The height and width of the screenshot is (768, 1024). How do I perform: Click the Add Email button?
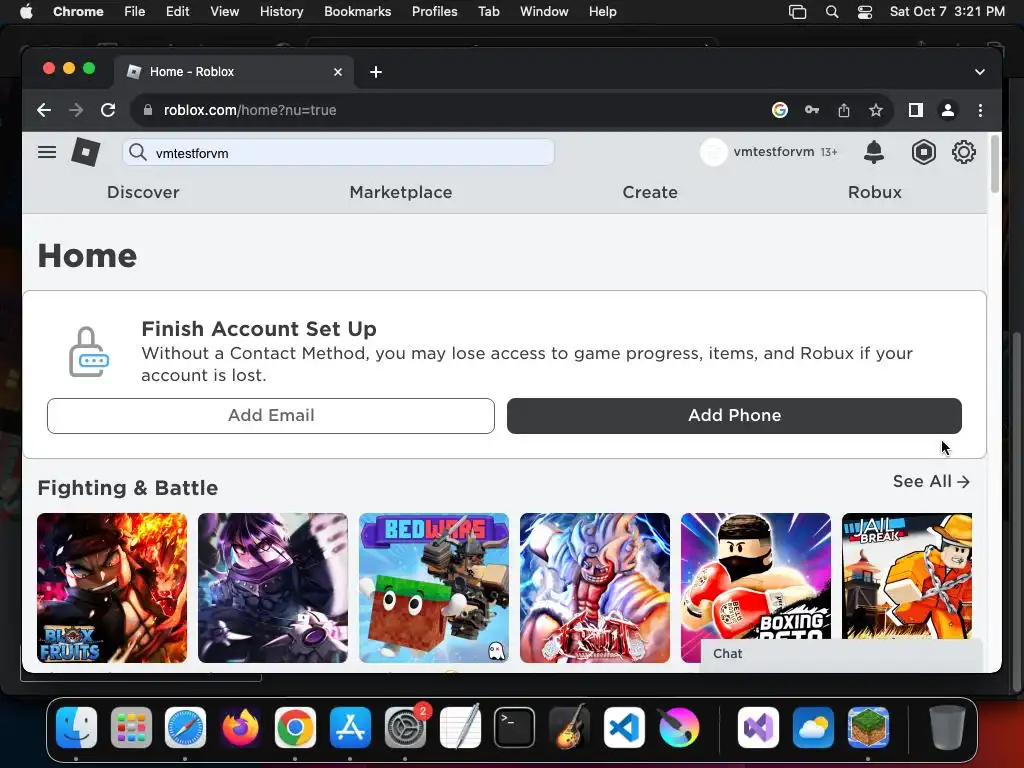pyautogui.click(x=271, y=416)
